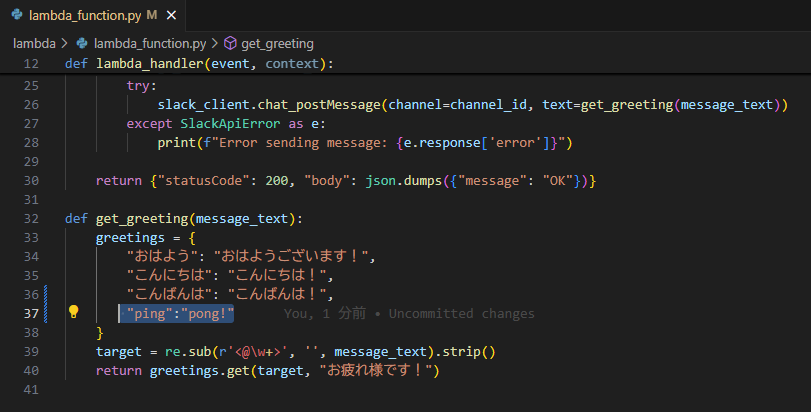Click the selected "ping":"pong!" text

(x=180, y=314)
